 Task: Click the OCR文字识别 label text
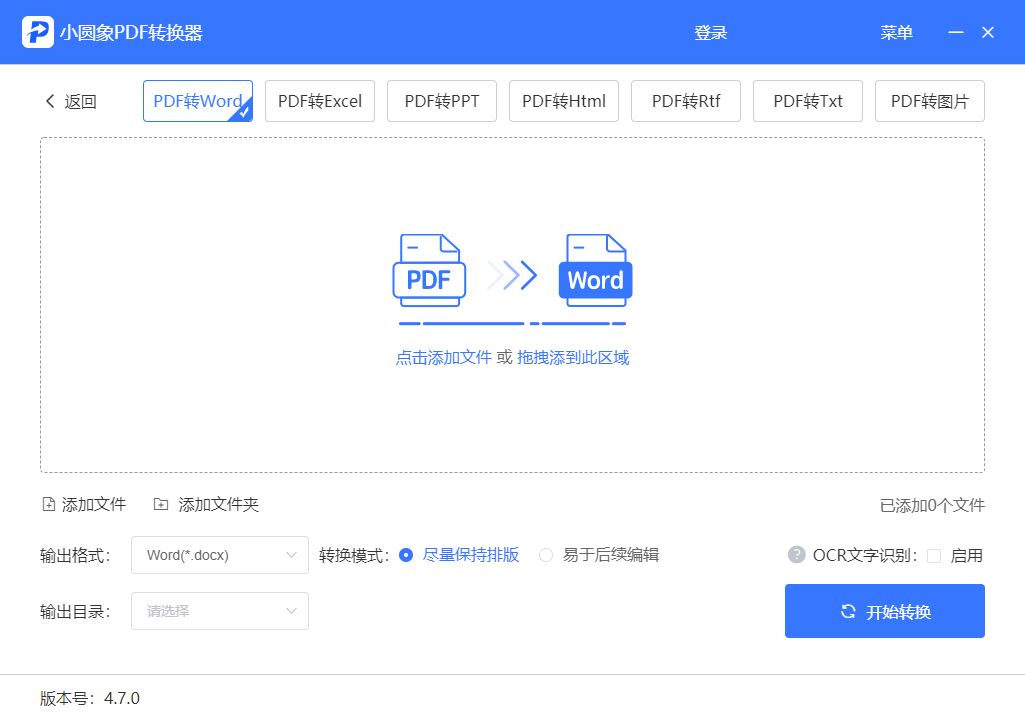pyautogui.click(x=865, y=556)
